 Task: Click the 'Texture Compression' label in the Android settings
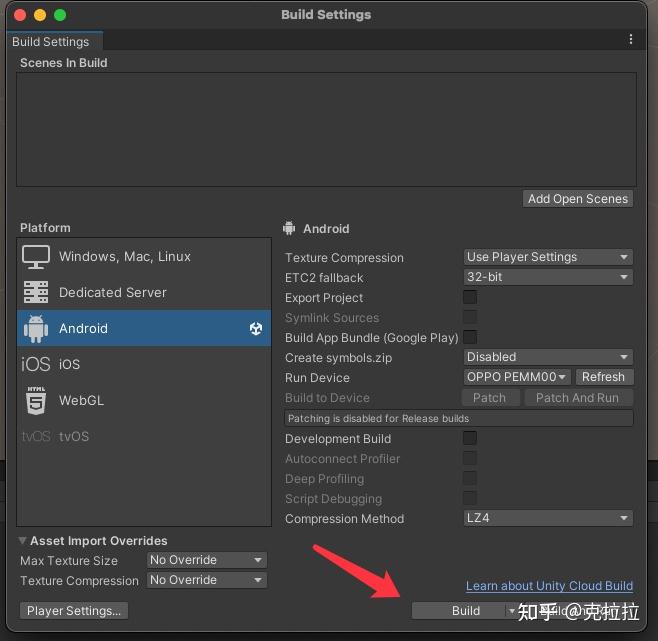(x=344, y=257)
